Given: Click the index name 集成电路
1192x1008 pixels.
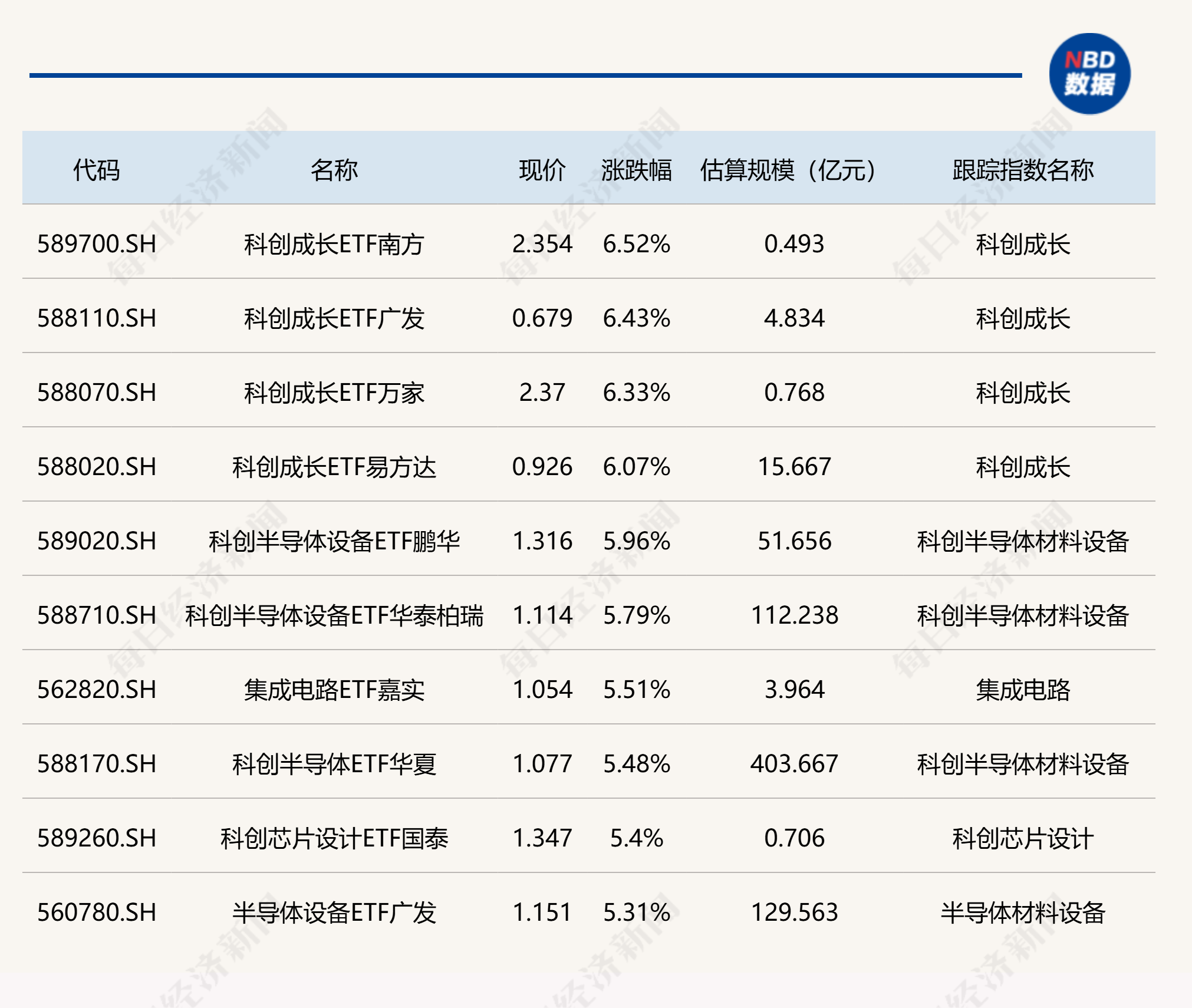Looking at the screenshot, I should click(1023, 690).
